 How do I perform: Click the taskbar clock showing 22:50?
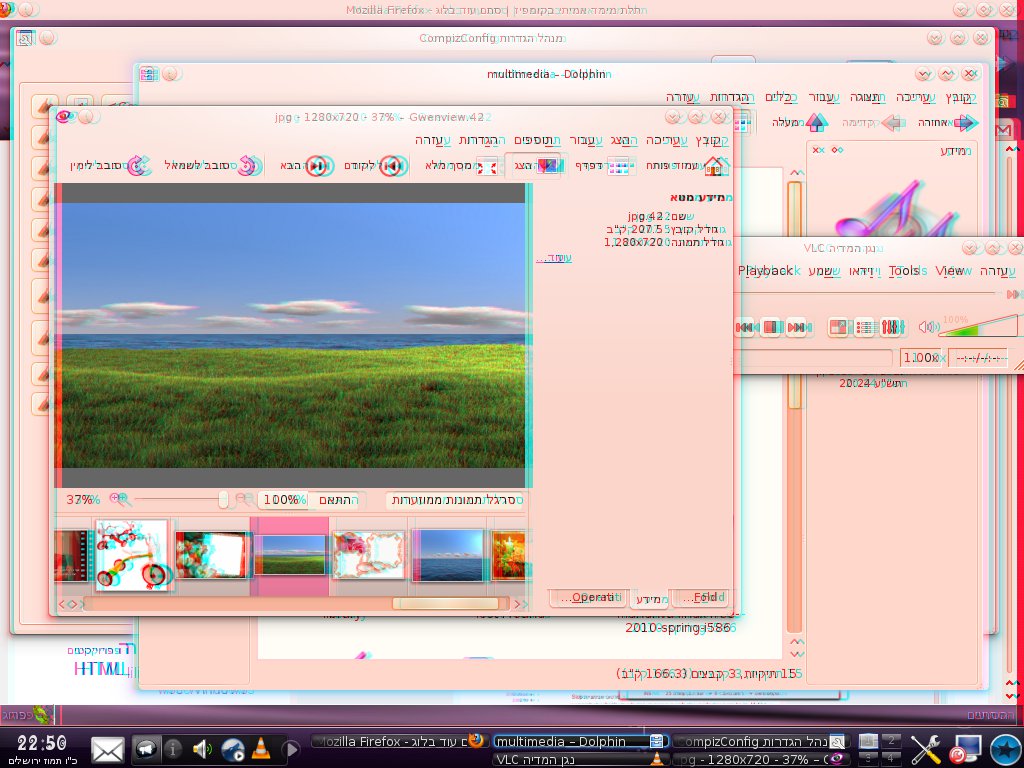42,743
